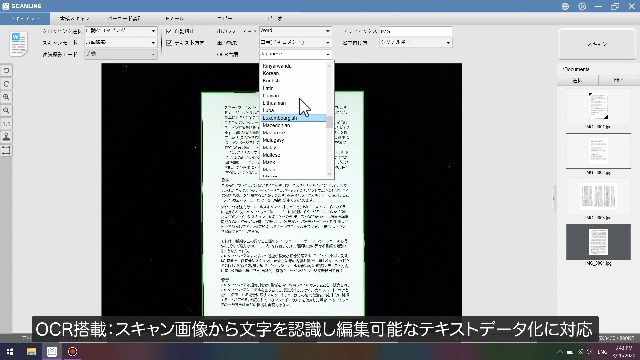The height and width of the screenshot is (360, 640).
Task: Select the zoom out magnifier tool
Action: pos(6,111)
